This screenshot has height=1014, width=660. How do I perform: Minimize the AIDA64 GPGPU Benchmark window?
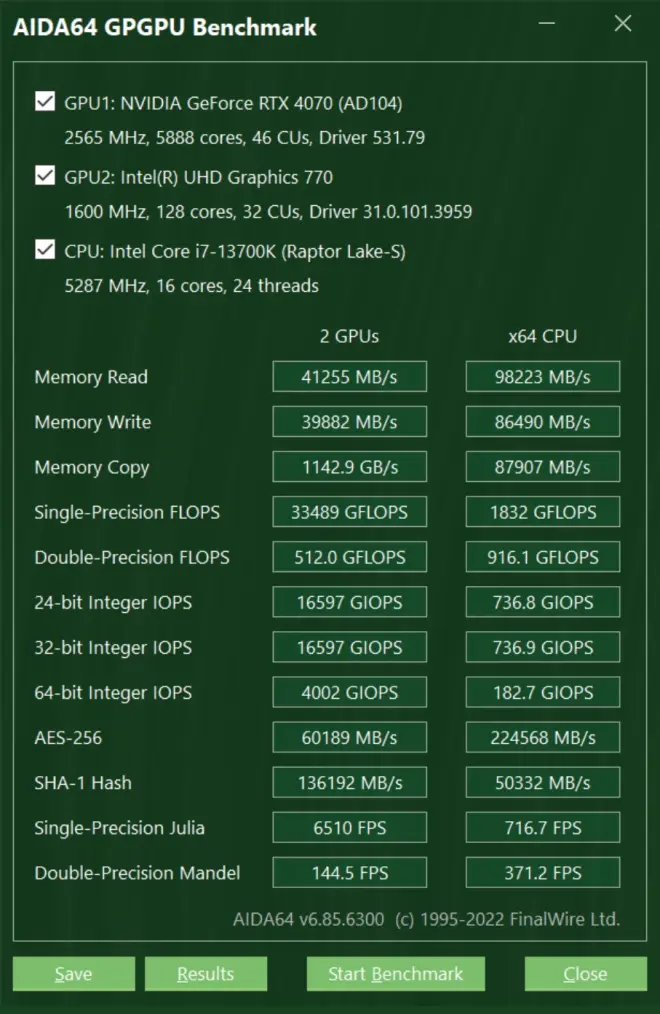(x=547, y=25)
